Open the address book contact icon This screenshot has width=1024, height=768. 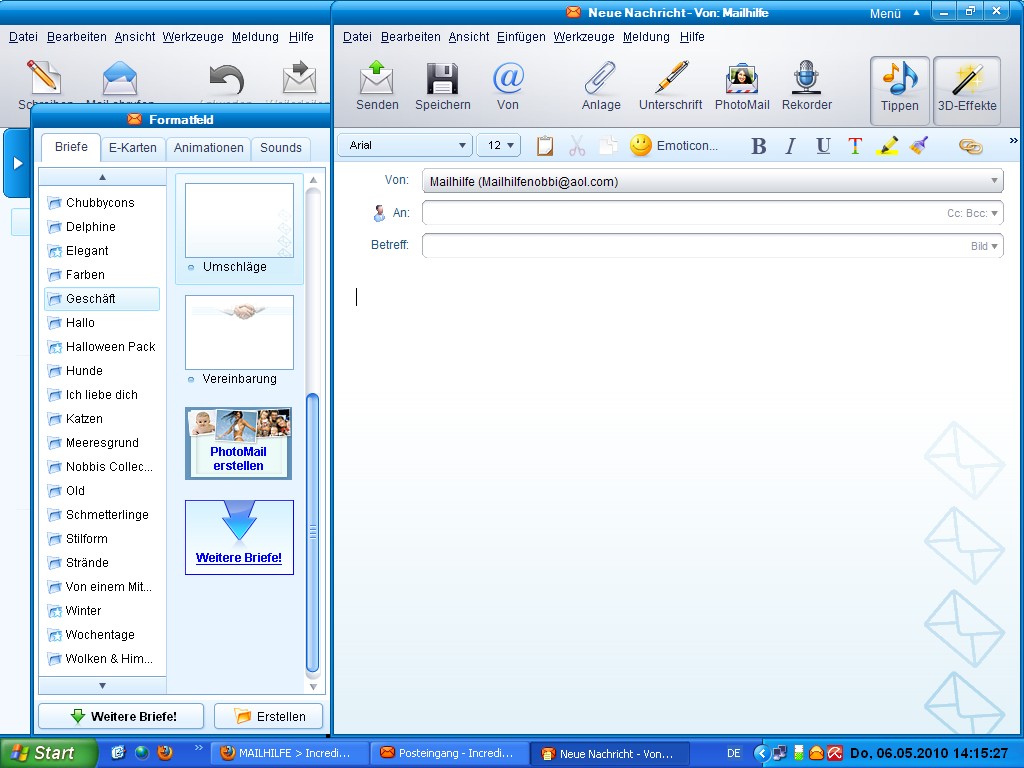[379, 213]
